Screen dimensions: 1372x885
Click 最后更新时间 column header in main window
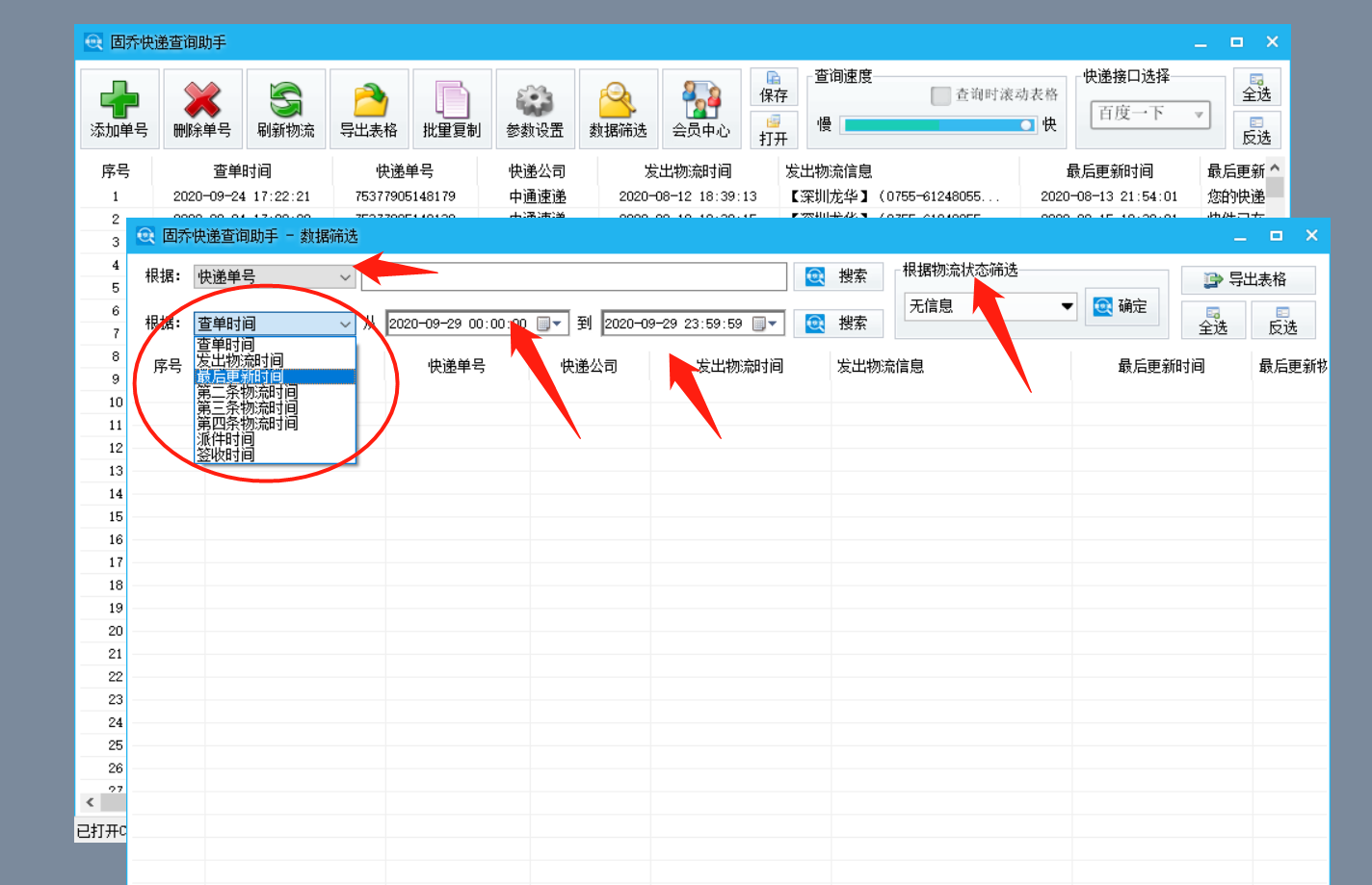coord(1110,171)
